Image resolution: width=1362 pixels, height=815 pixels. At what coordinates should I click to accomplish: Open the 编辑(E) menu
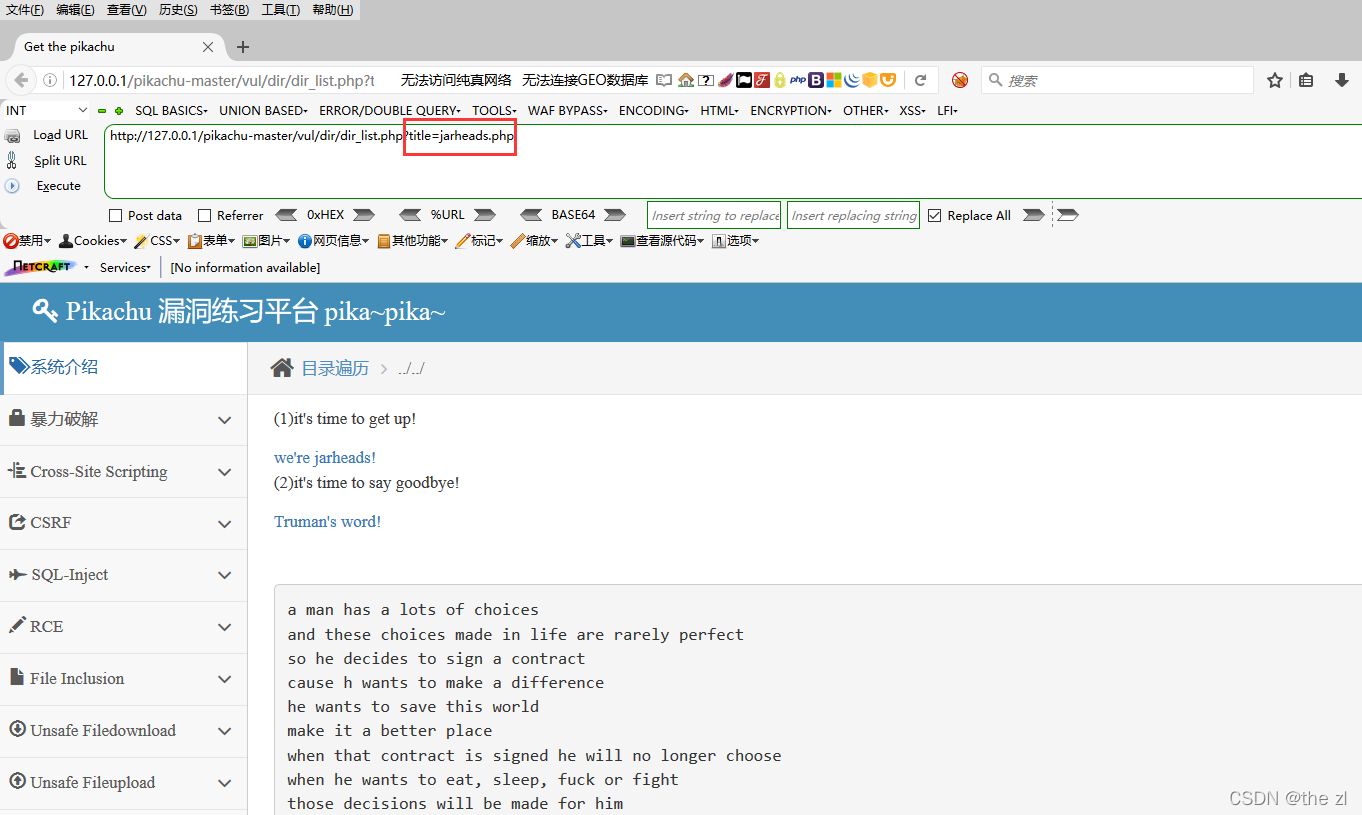coord(76,10)
